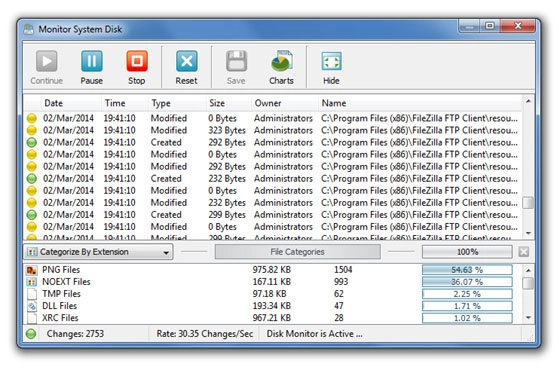Viewport: 560px width, 367px height.
Task: Click Changes: 2753 in status bar
Action: [75, 334]
